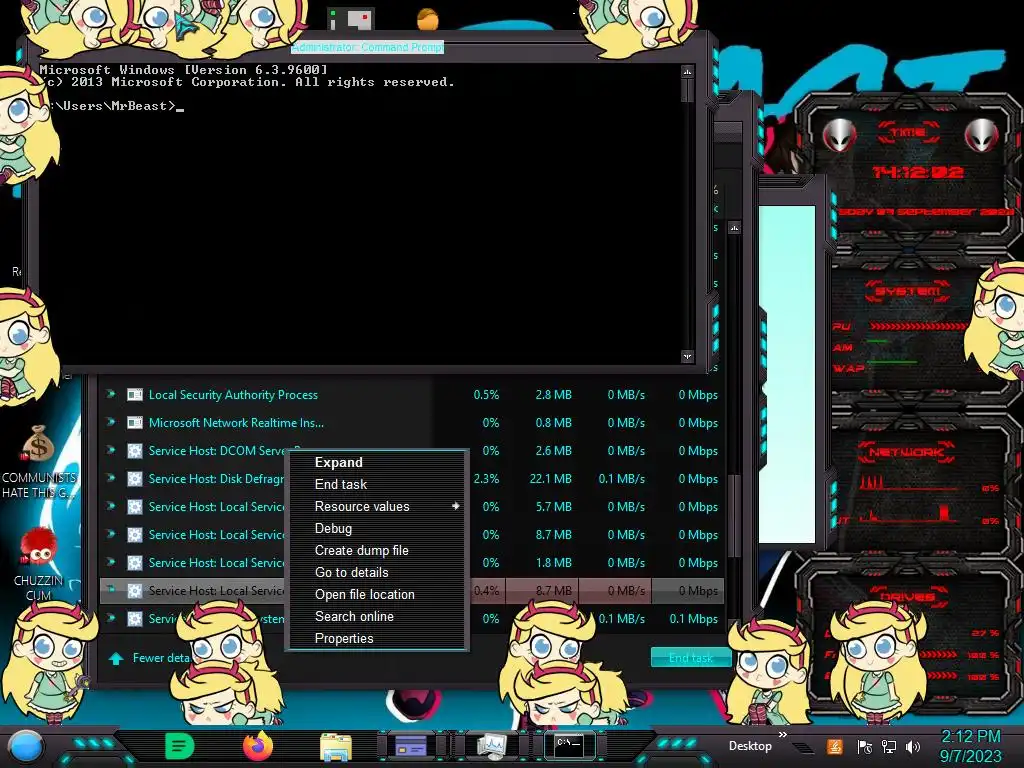Image resolution: width=1024 pixels, height=768 pixels.
Task: Select Local Security Authority Process
Action: tap(233, 395)
